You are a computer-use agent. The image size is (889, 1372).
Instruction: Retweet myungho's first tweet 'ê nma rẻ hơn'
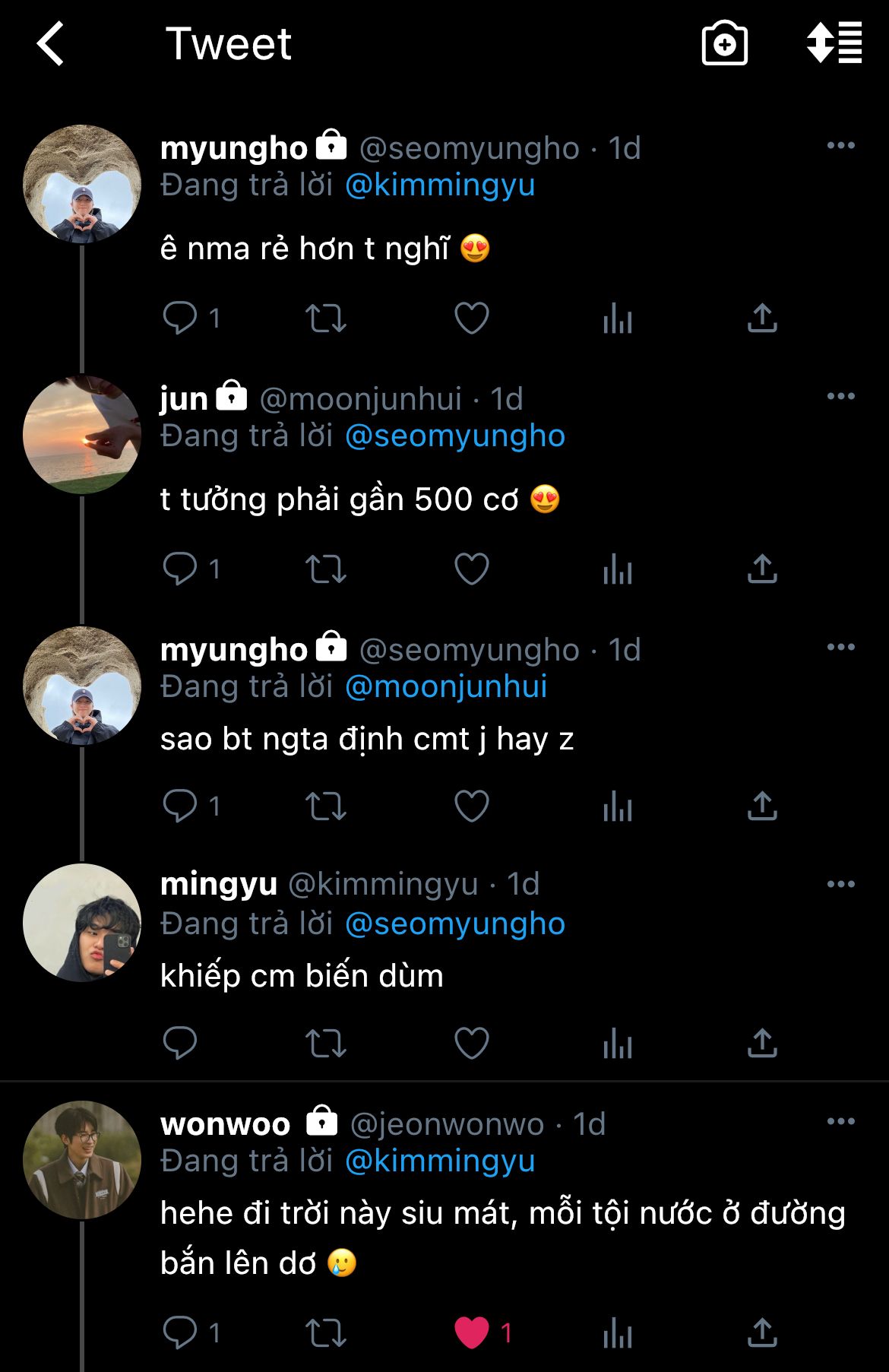pos(325,318)
